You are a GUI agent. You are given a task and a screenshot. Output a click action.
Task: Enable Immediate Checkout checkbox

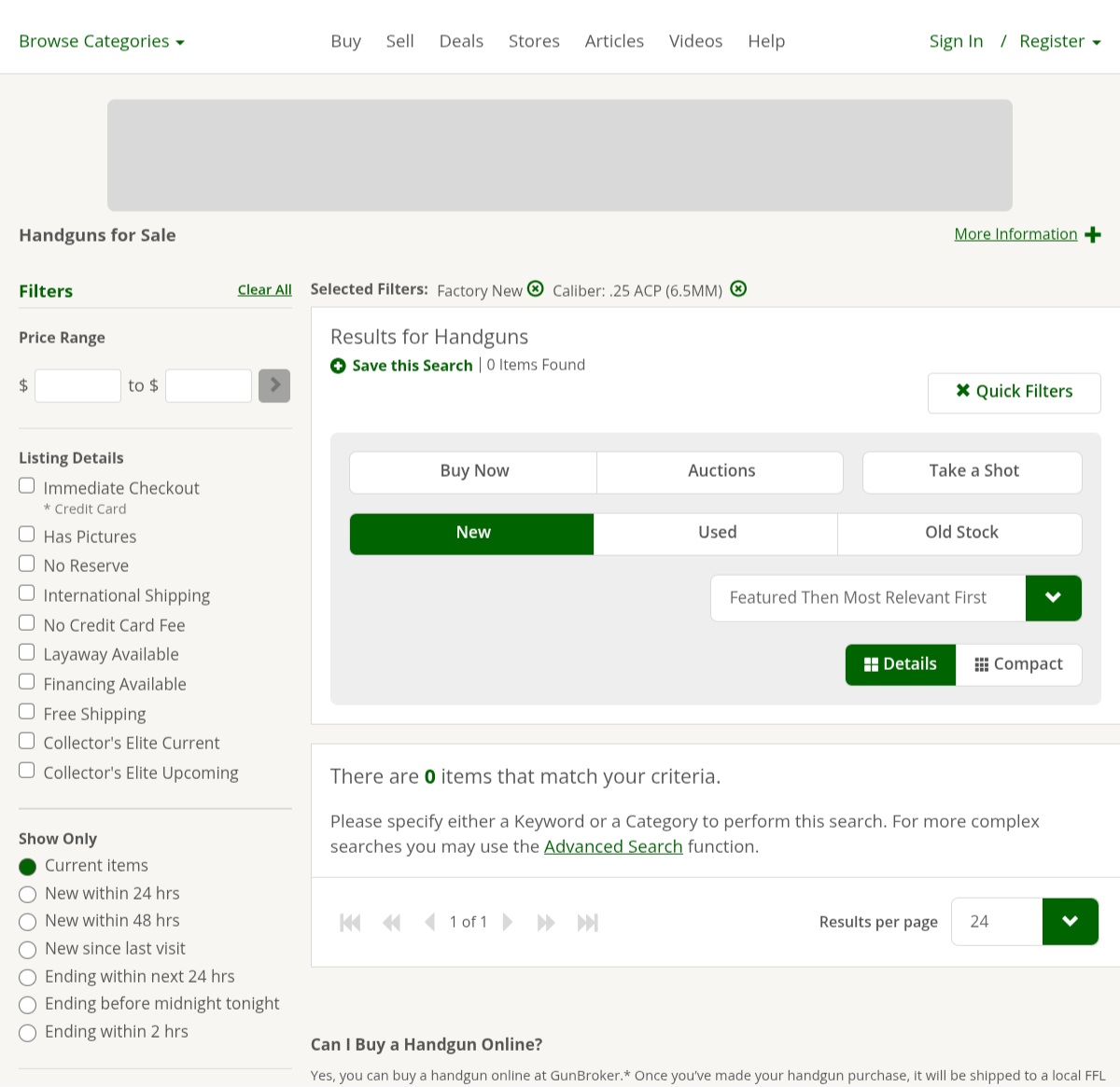click(27, 485)
